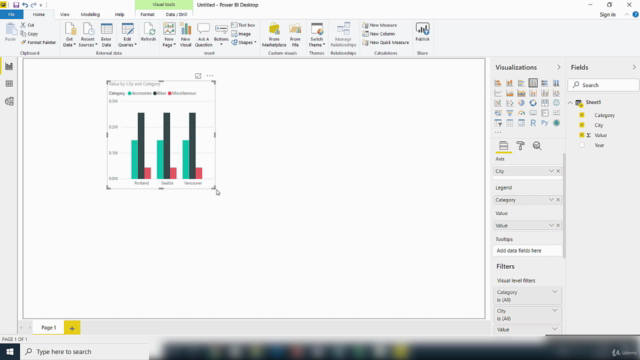The width and height of the screenshot is (640, 360).
Task: Uncheck the City field checkbox
Action: pyautogui.click(x=582, y=125)
